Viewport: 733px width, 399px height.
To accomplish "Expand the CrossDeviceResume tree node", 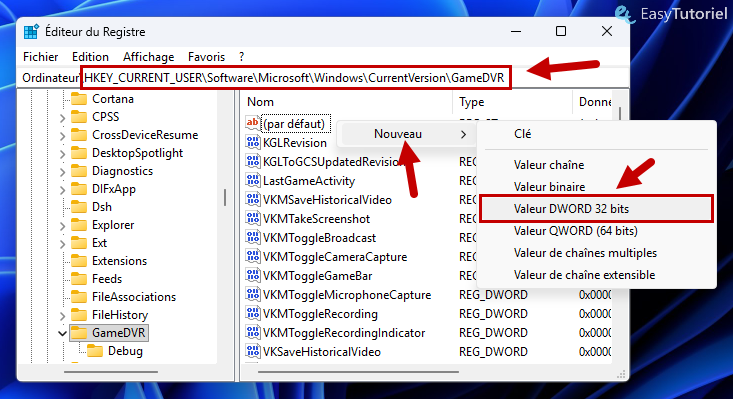I will pos(62,136).
